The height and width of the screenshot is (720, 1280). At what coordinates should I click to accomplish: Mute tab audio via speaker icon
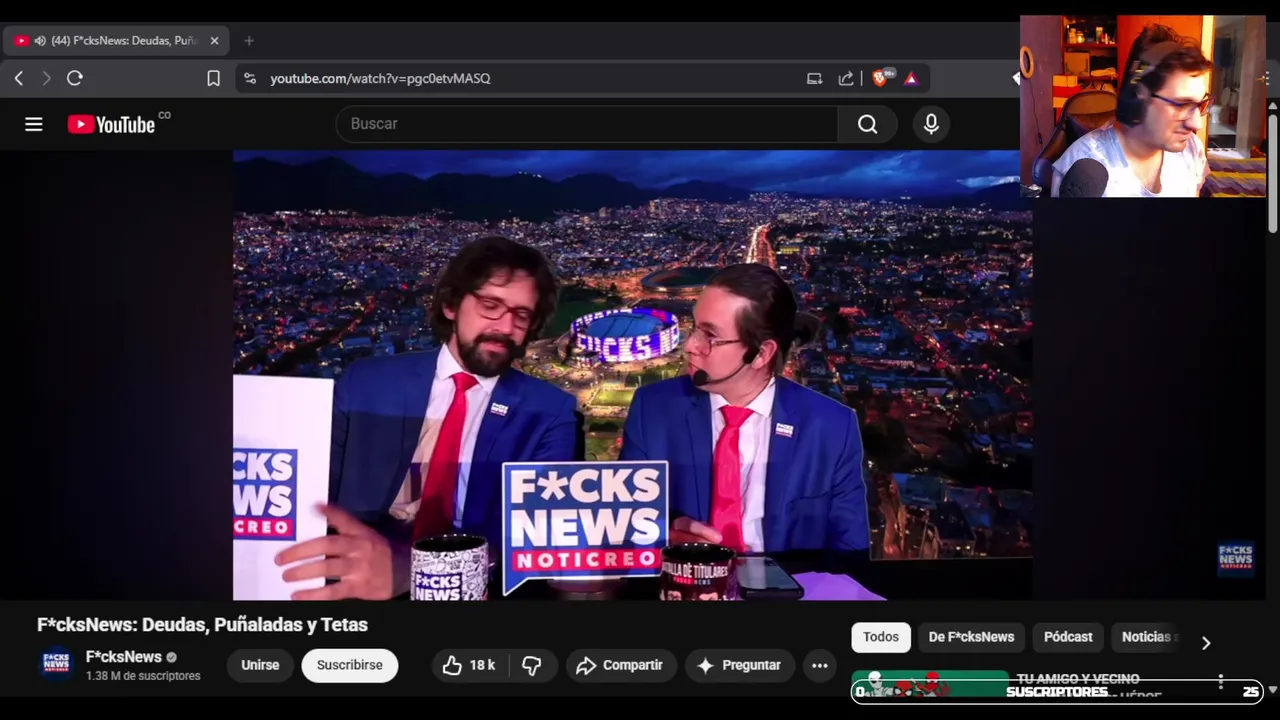(x=40, y=41)
